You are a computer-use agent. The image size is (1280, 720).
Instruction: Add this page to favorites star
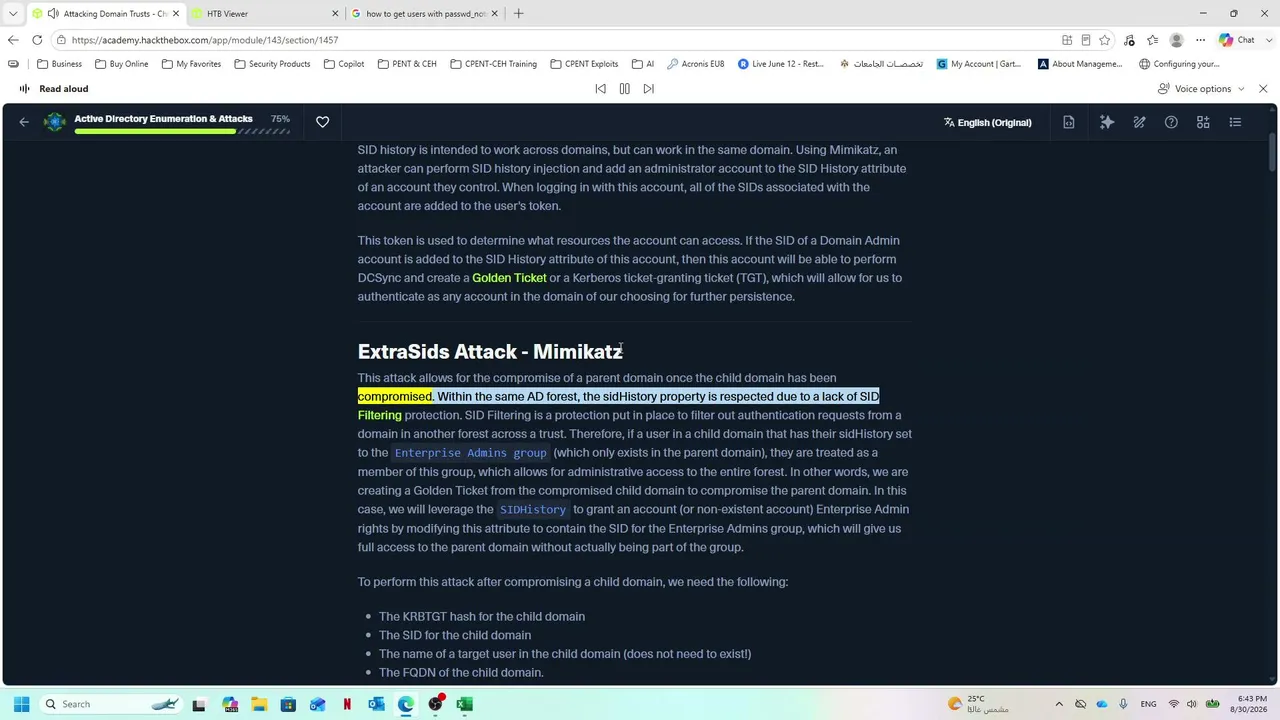1104,40
